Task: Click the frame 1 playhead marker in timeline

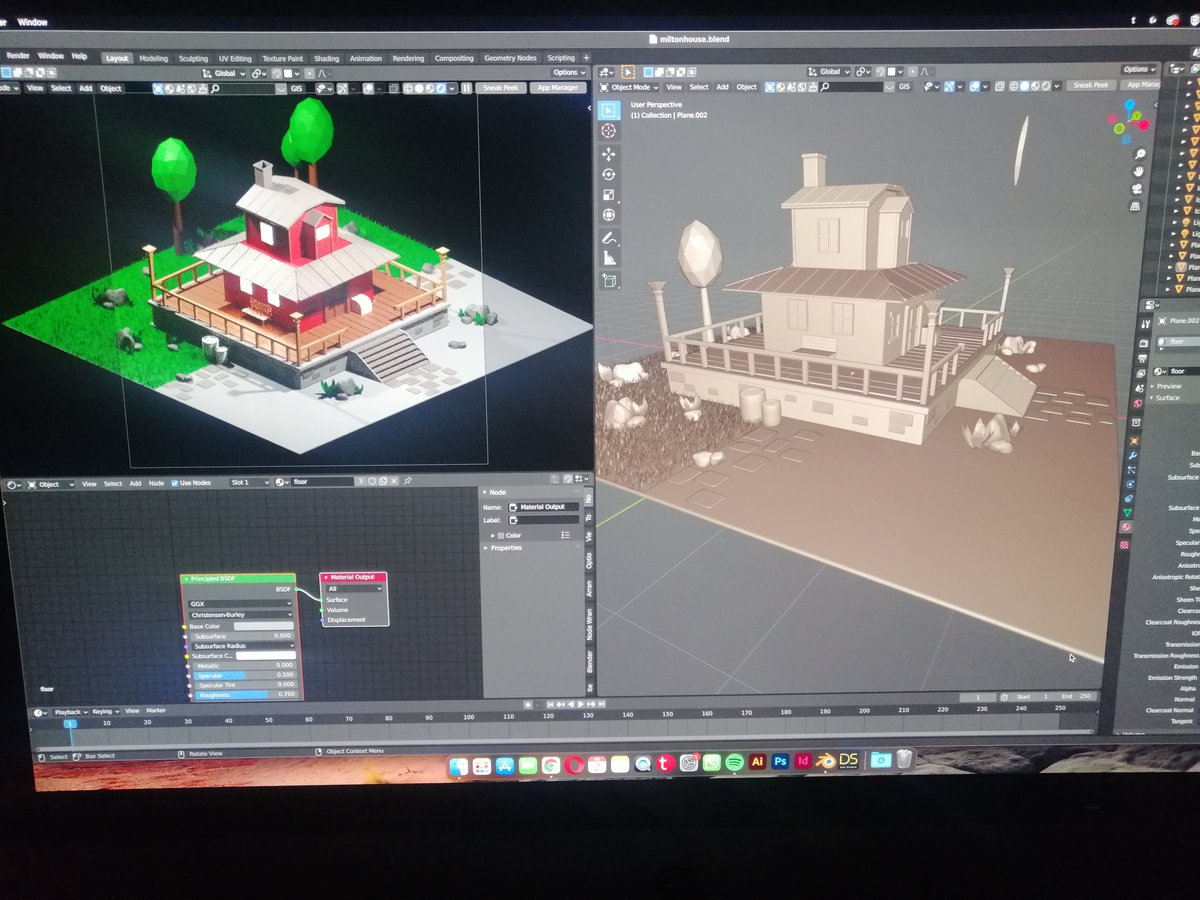Action: point(70,724)
